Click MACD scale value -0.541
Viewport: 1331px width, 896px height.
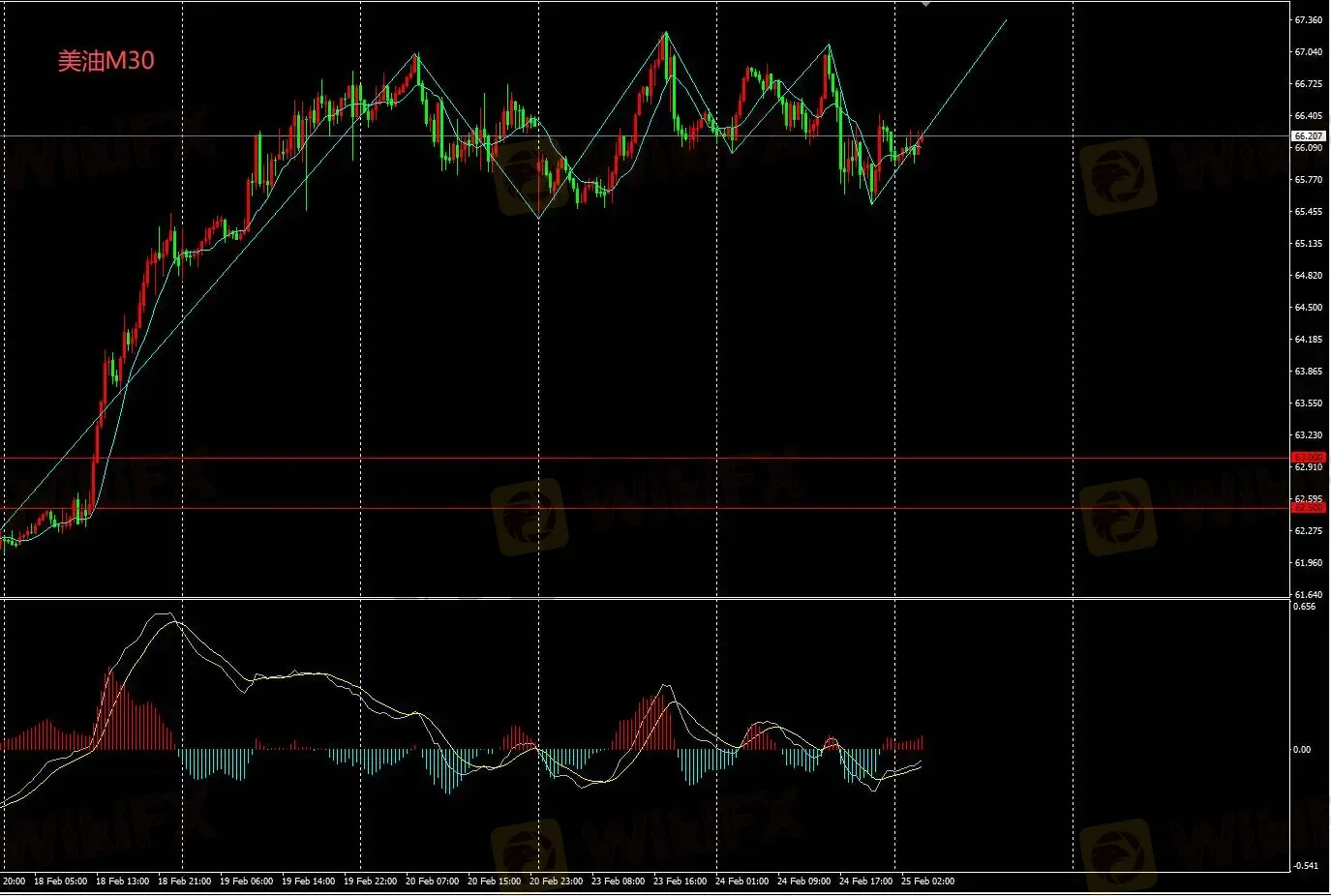coord(1306,866)
